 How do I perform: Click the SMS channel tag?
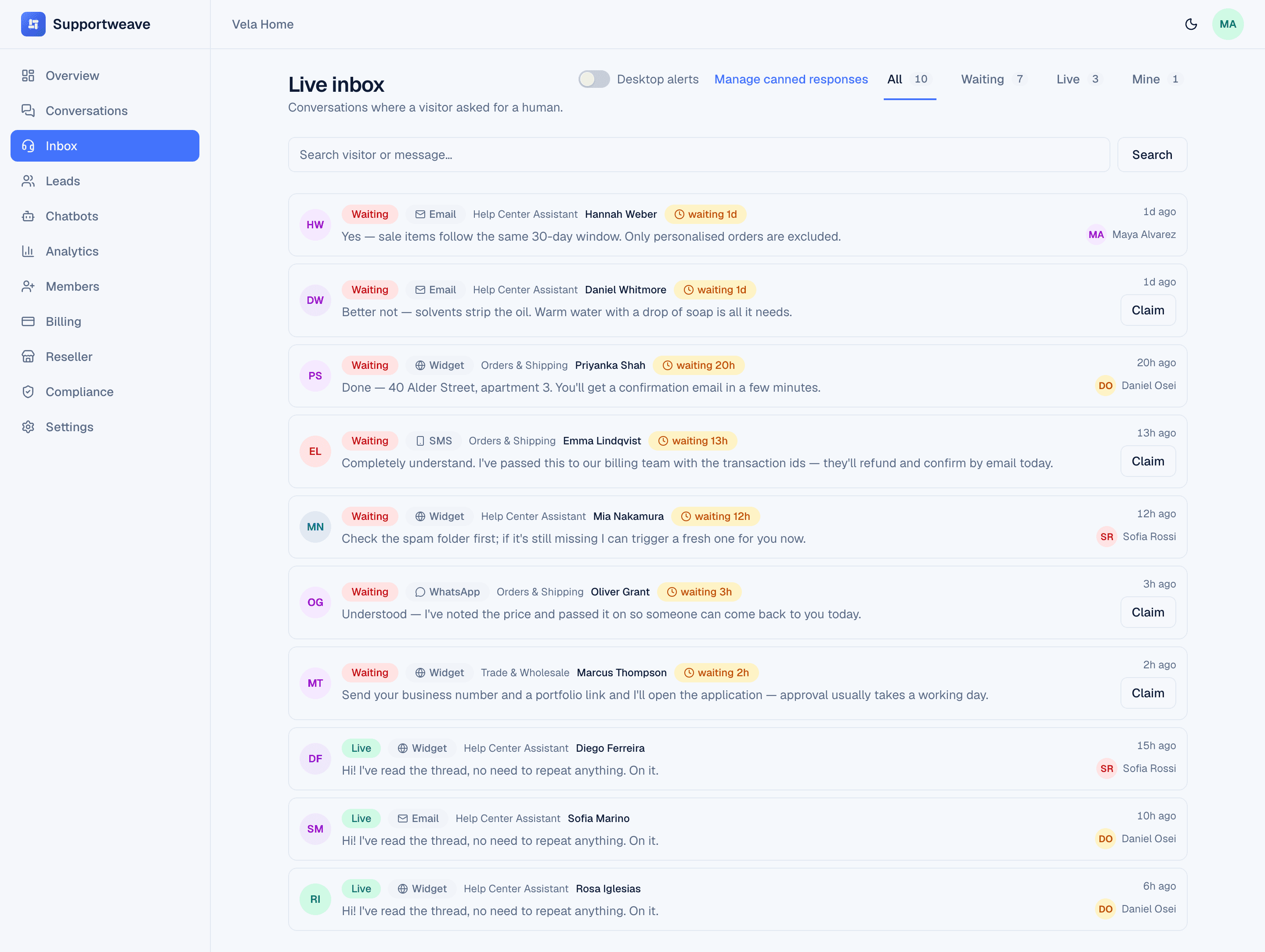tap(434, 440)
